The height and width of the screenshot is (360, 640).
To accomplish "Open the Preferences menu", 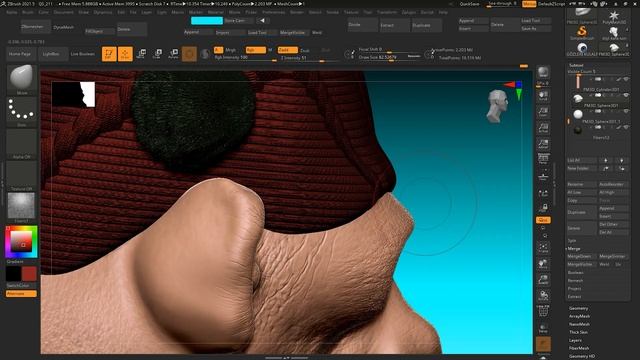I will coord(273,12).
